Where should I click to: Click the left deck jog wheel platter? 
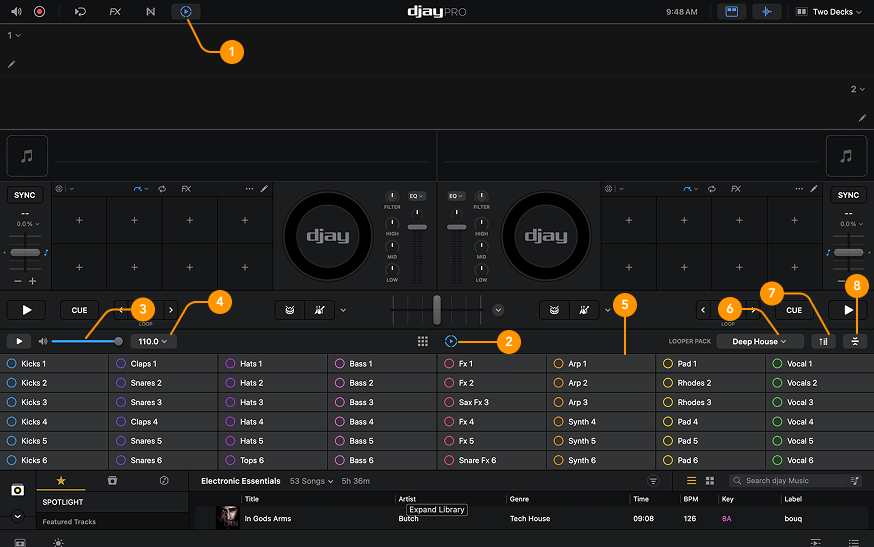click(328, 236)
